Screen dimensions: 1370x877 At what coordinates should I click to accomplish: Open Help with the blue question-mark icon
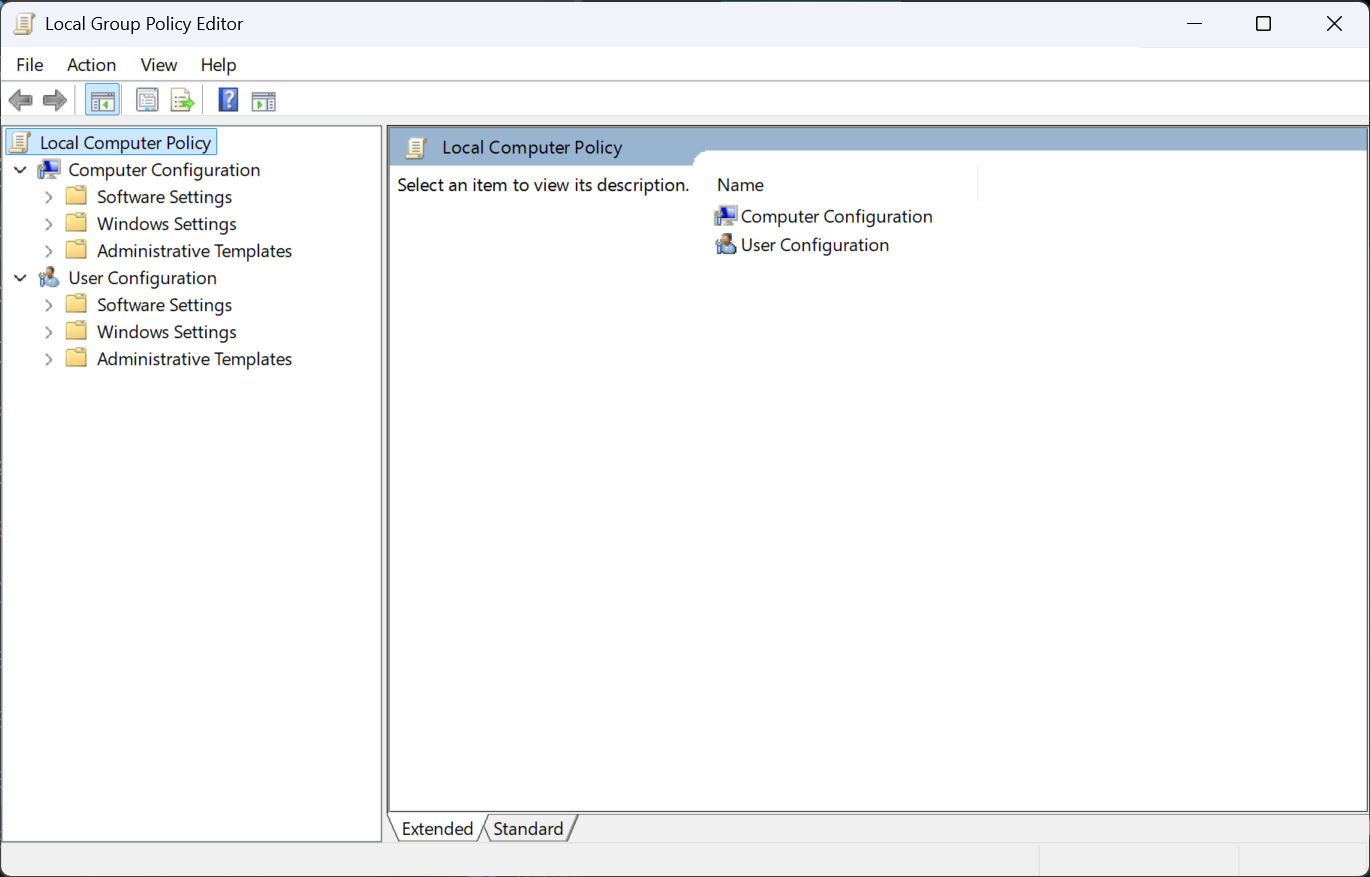tap(228, 100)
